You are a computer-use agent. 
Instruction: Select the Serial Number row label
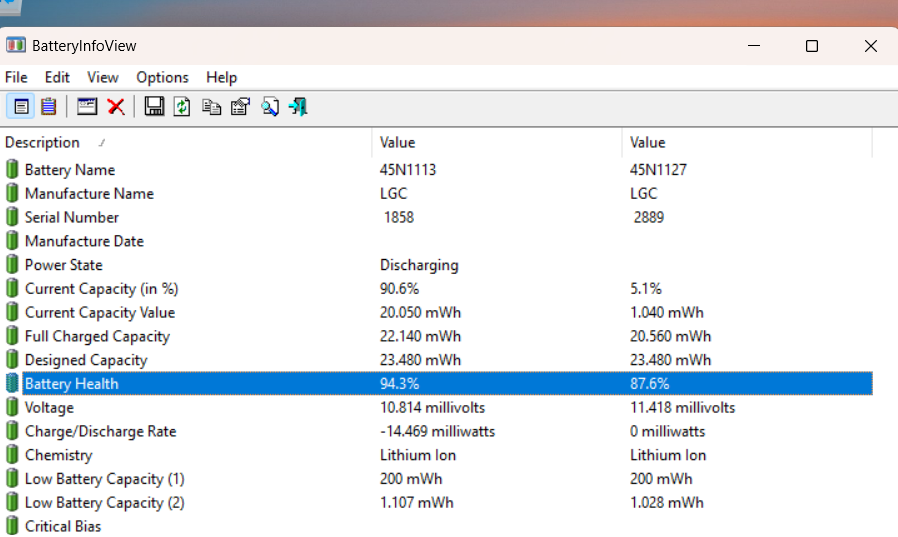72,217
